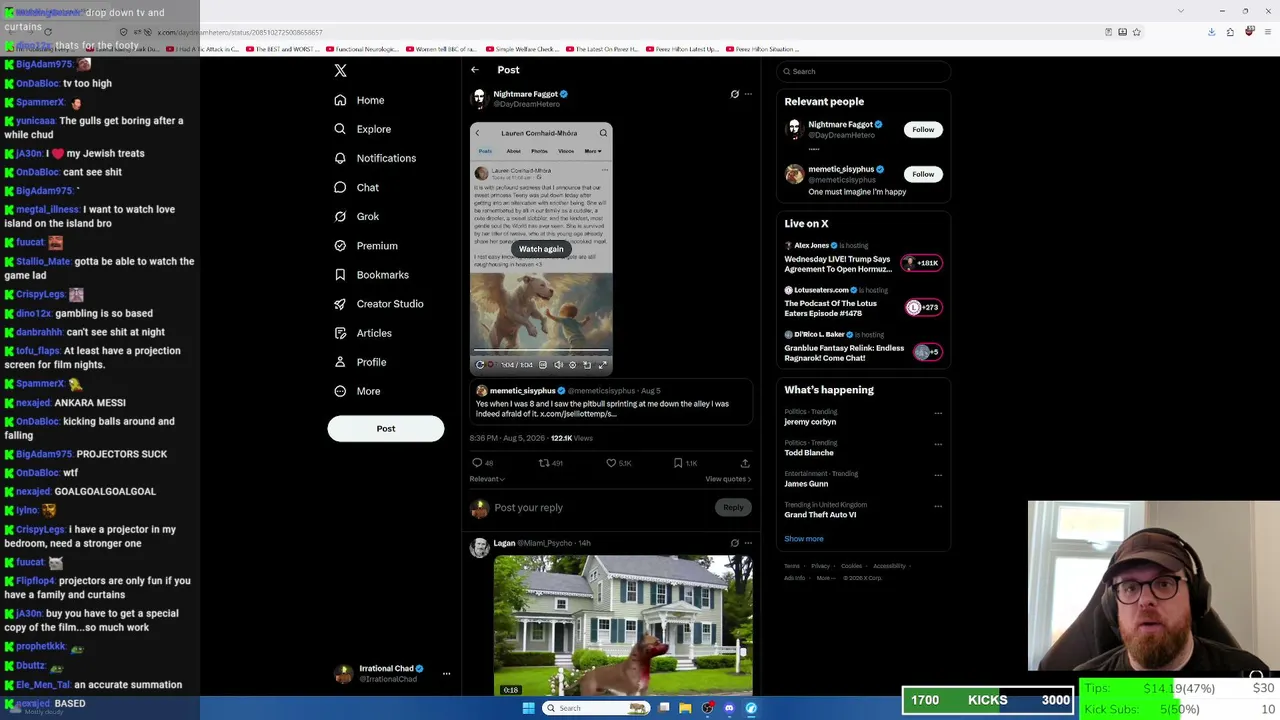
Task: Click the Bookmarks sidebar icon
Action: 340,274
